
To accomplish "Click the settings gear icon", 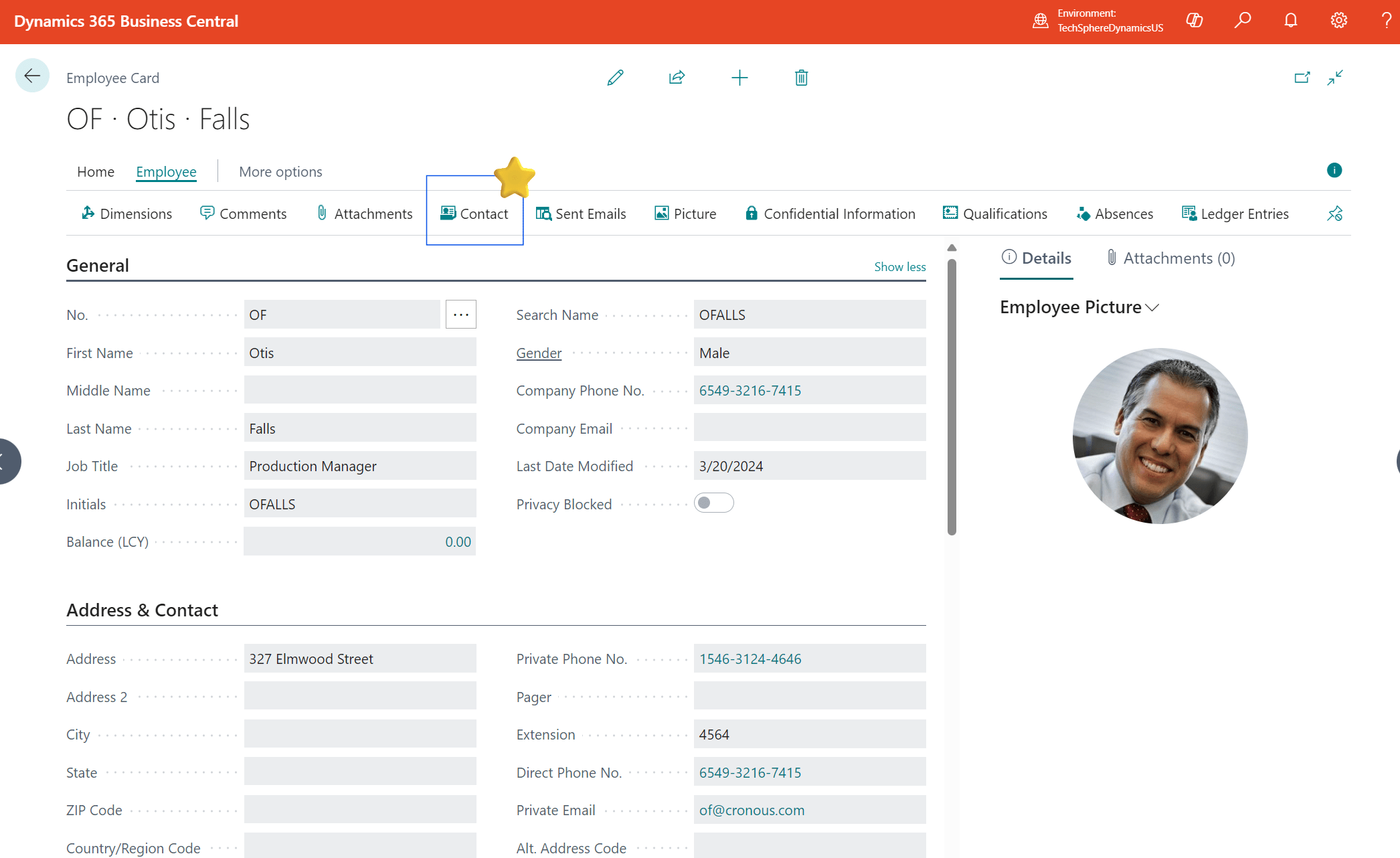I will coord(1338,21).
